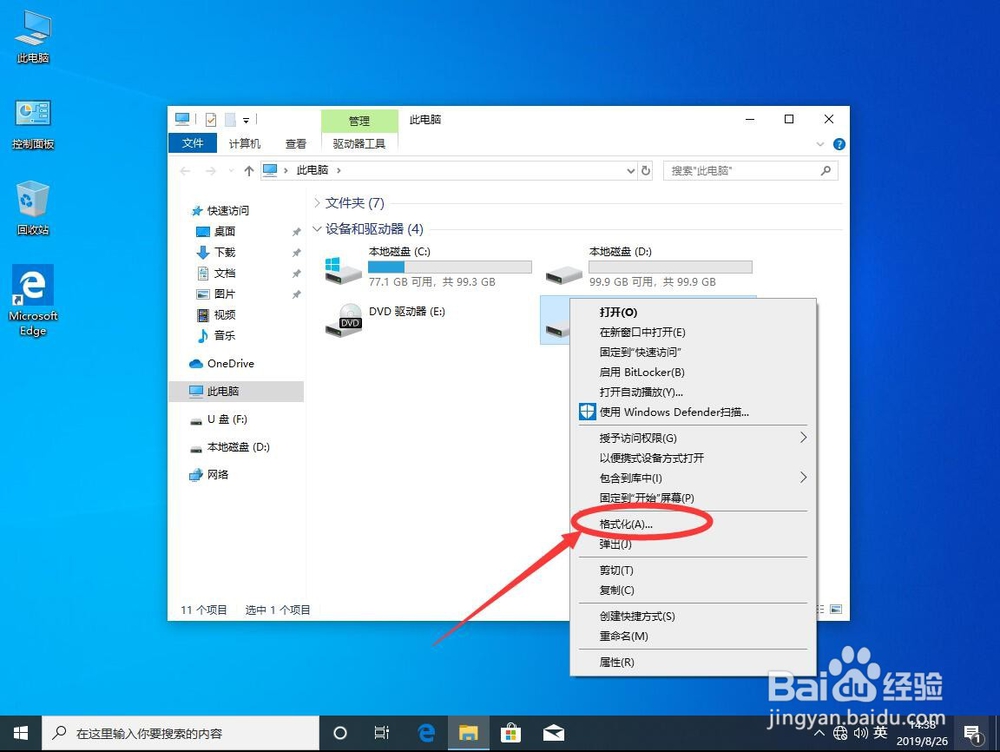The image size is (1000, 752).
Task: Switch to the 查看 ribbon tab
Action: tap(295, 143)
